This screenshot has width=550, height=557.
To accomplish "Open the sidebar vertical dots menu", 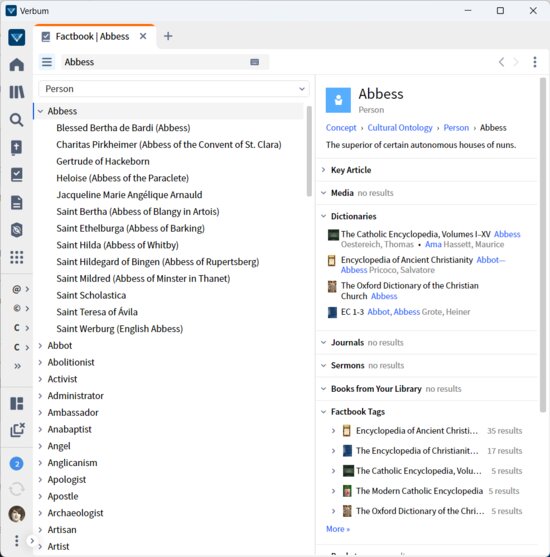I will tap(17, 540).
